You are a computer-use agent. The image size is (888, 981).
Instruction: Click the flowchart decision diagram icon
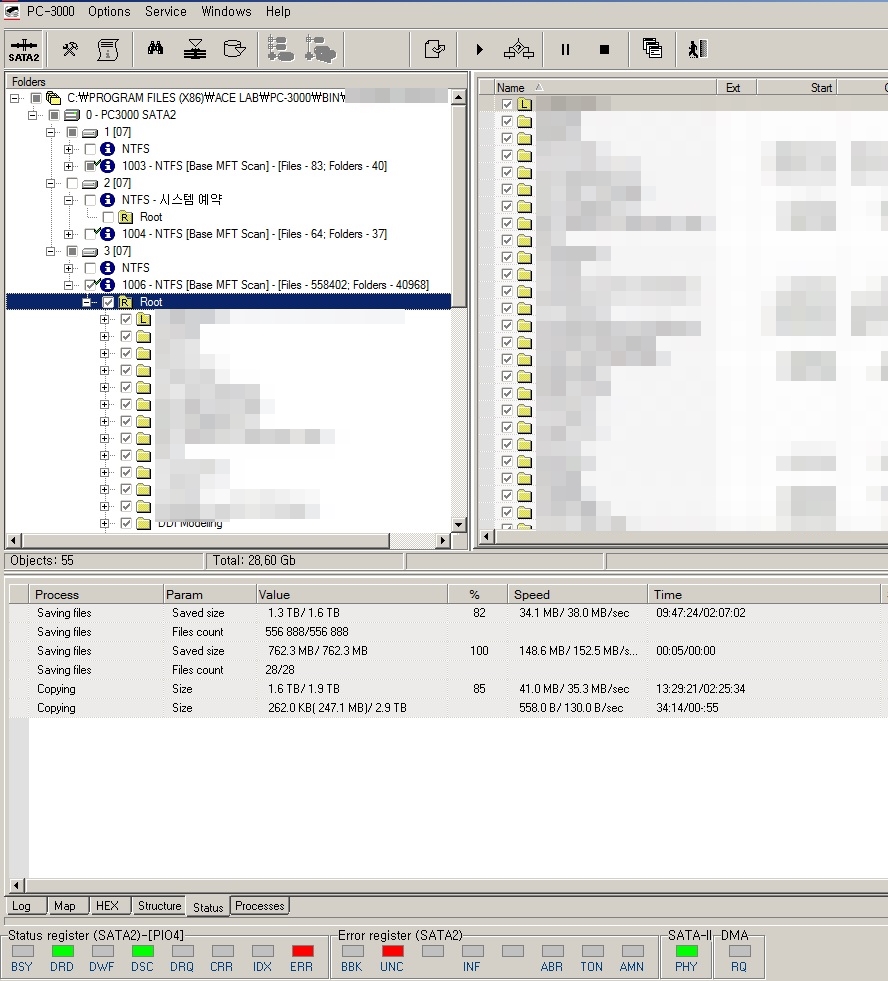519,49
